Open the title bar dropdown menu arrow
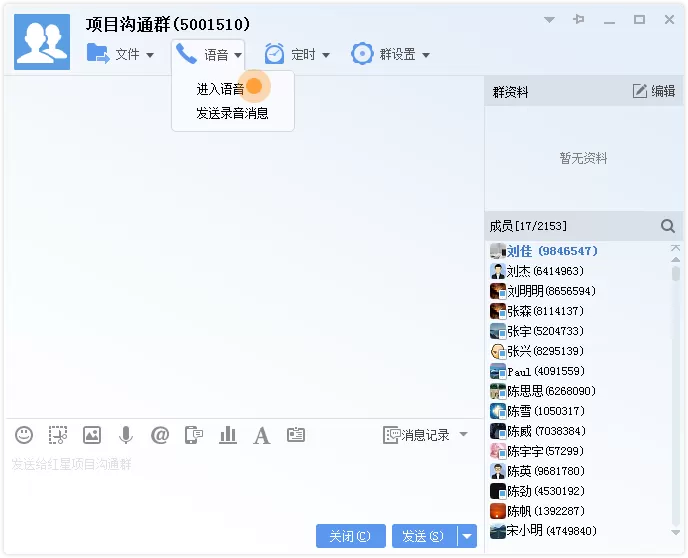688x558 pixels. 549,20
